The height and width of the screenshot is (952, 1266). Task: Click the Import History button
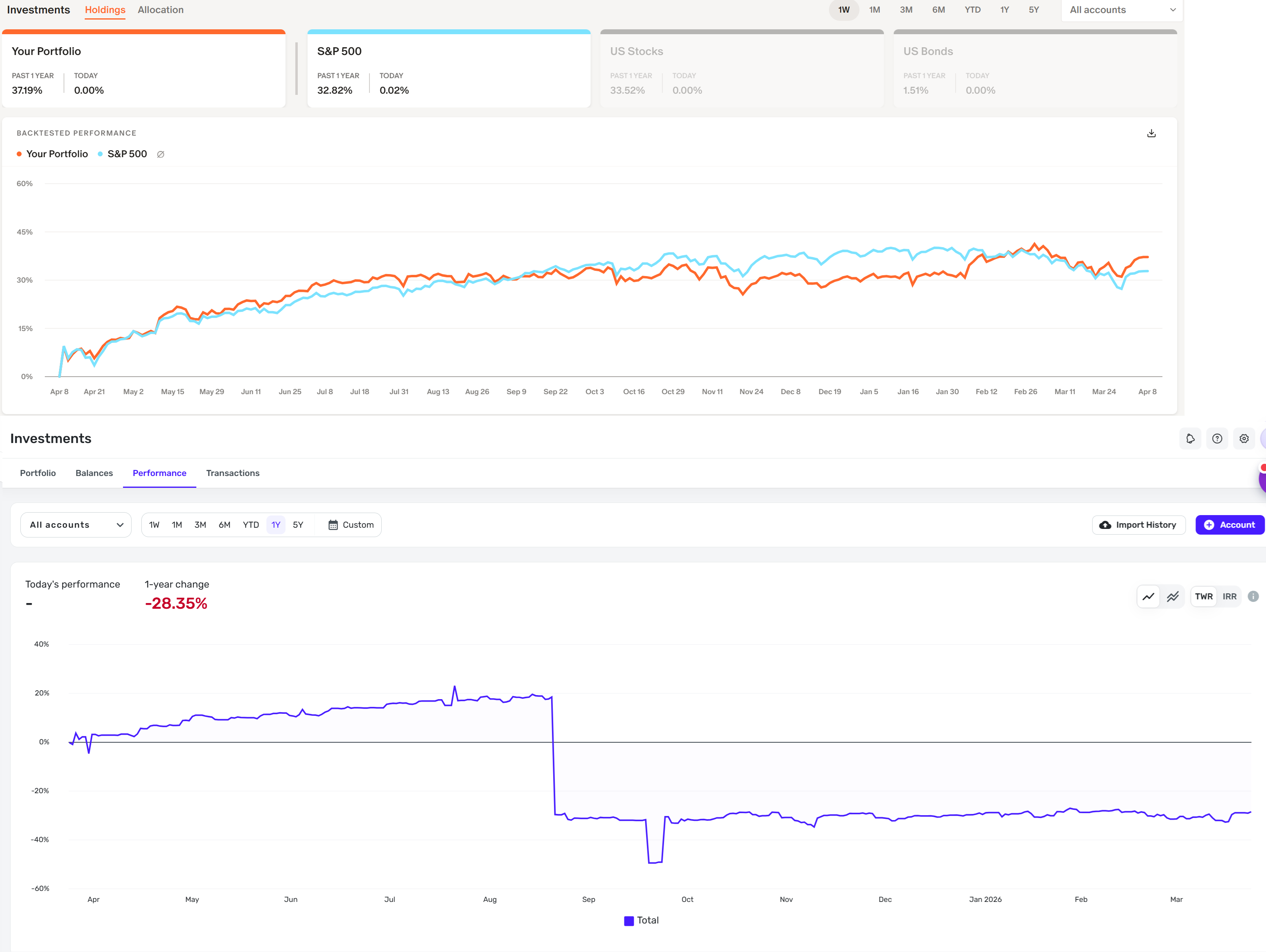(1139, 525)
